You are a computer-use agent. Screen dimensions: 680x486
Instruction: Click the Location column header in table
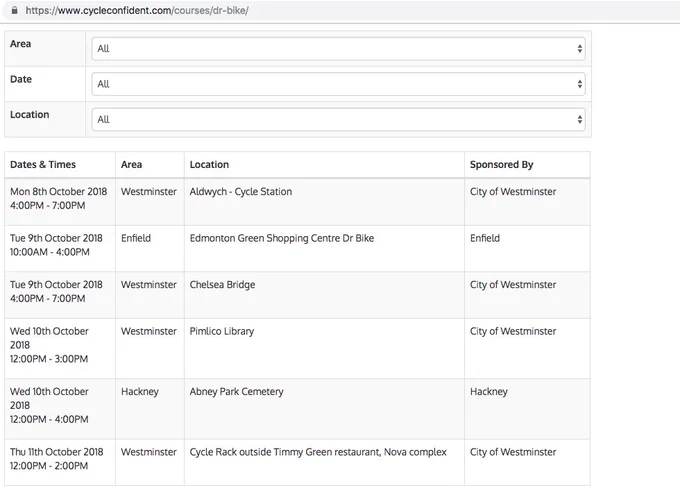209,165
